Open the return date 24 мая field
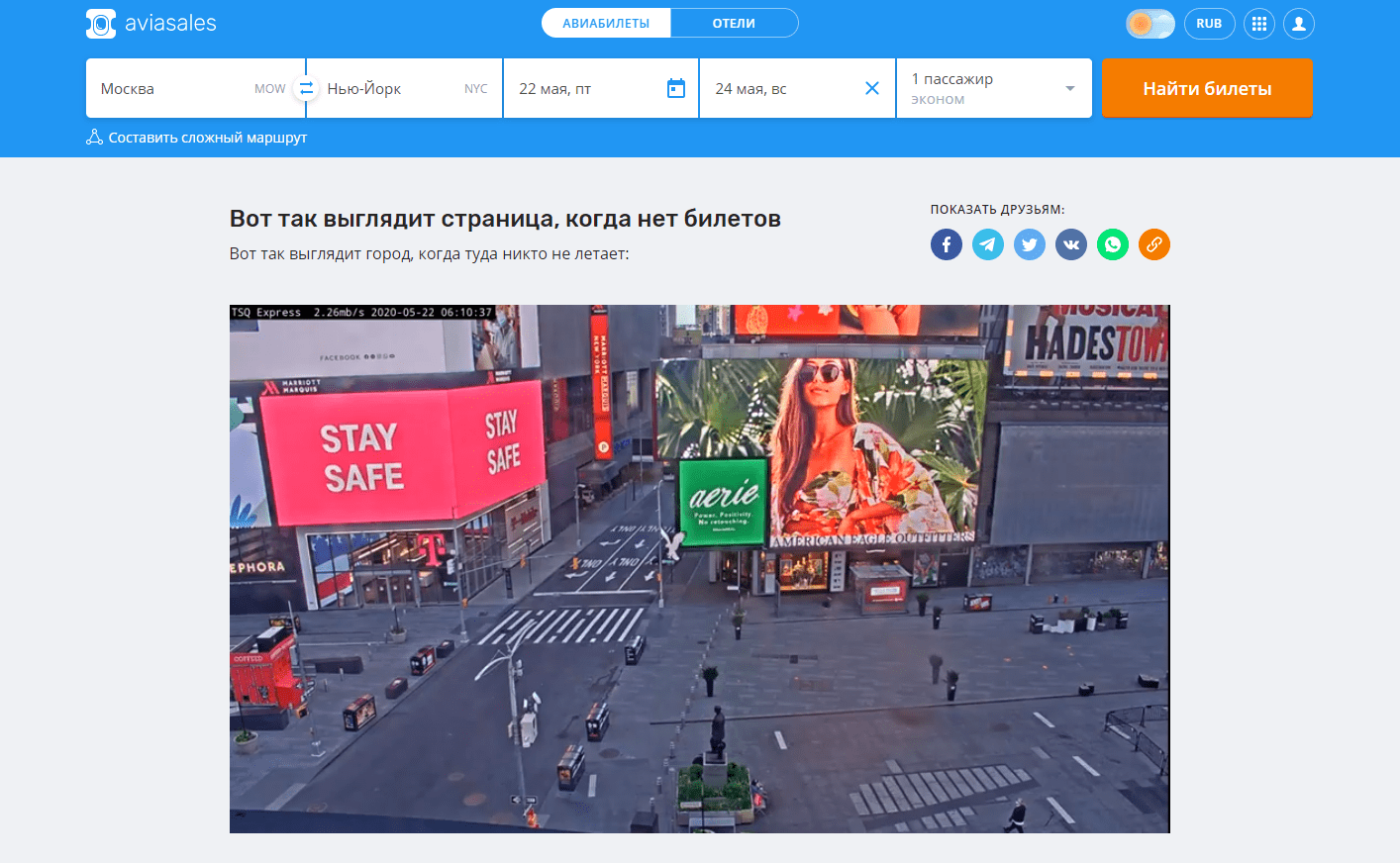The image size is (1400, 863). tap(797, 88)
